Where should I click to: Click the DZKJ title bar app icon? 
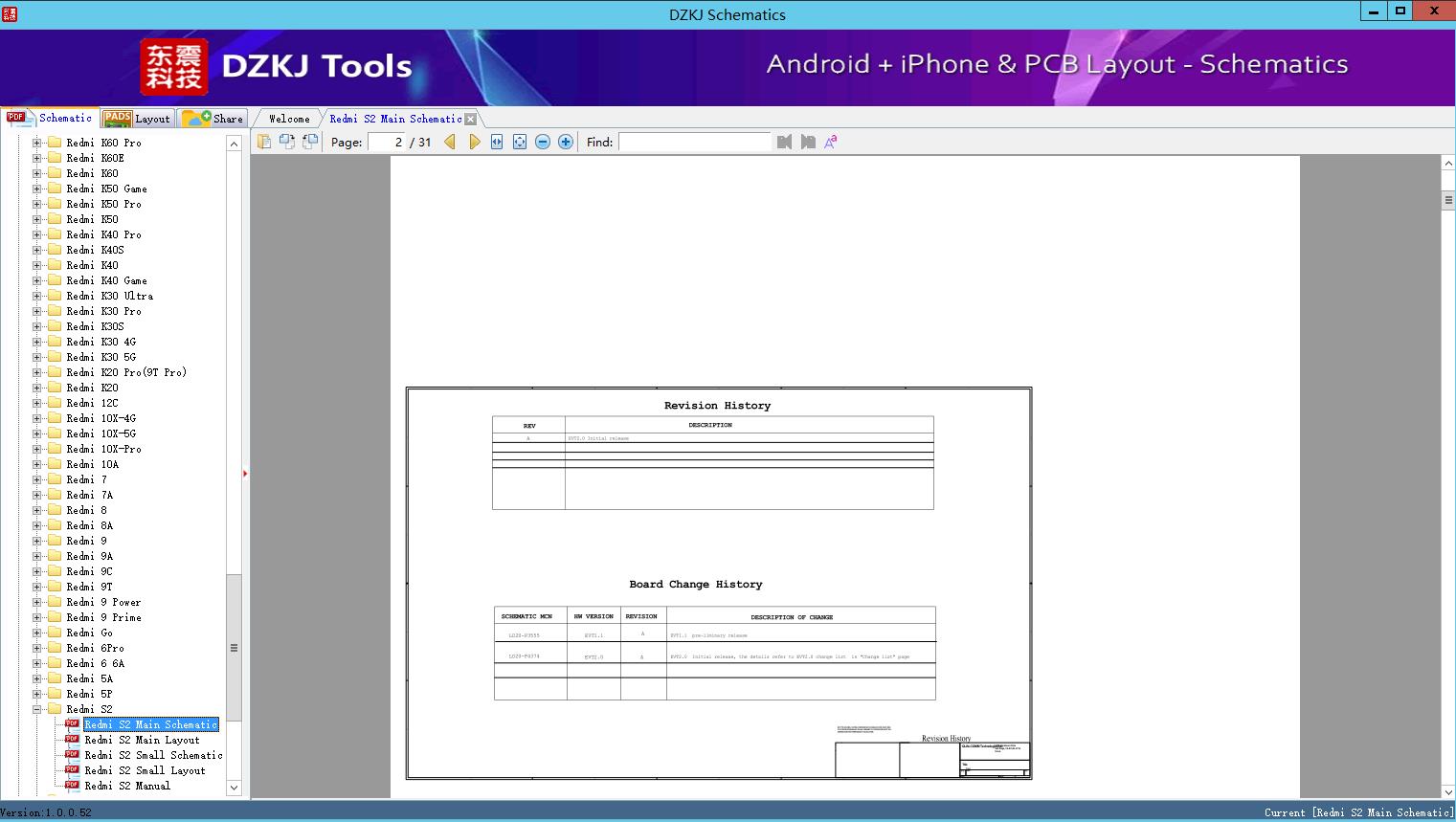pyautogui.click(x=10, y=13)
